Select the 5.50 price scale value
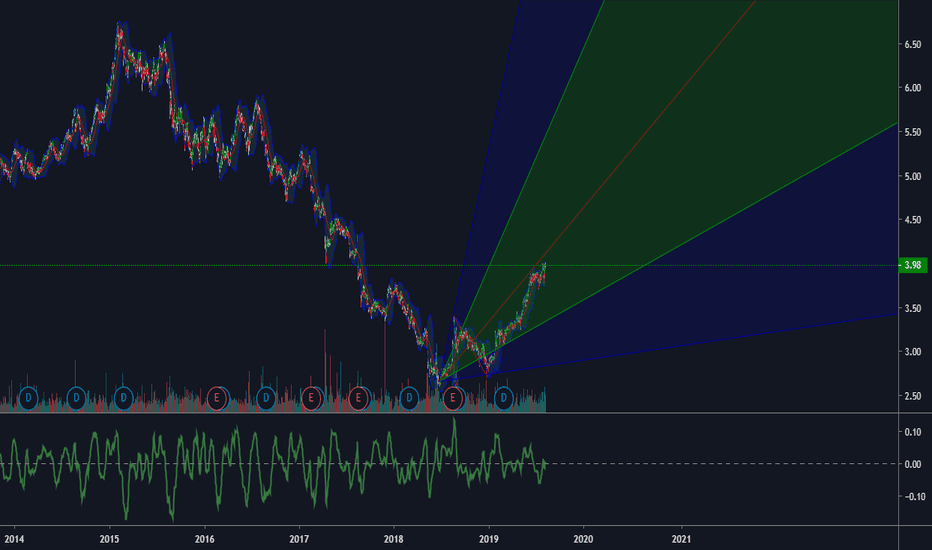Viewport: 932px width, 550px height. tap(912, 132)
